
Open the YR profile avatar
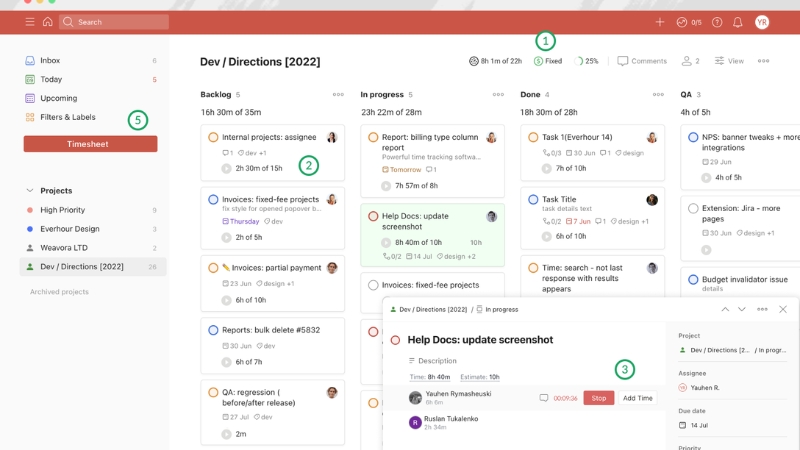(762, 22)
